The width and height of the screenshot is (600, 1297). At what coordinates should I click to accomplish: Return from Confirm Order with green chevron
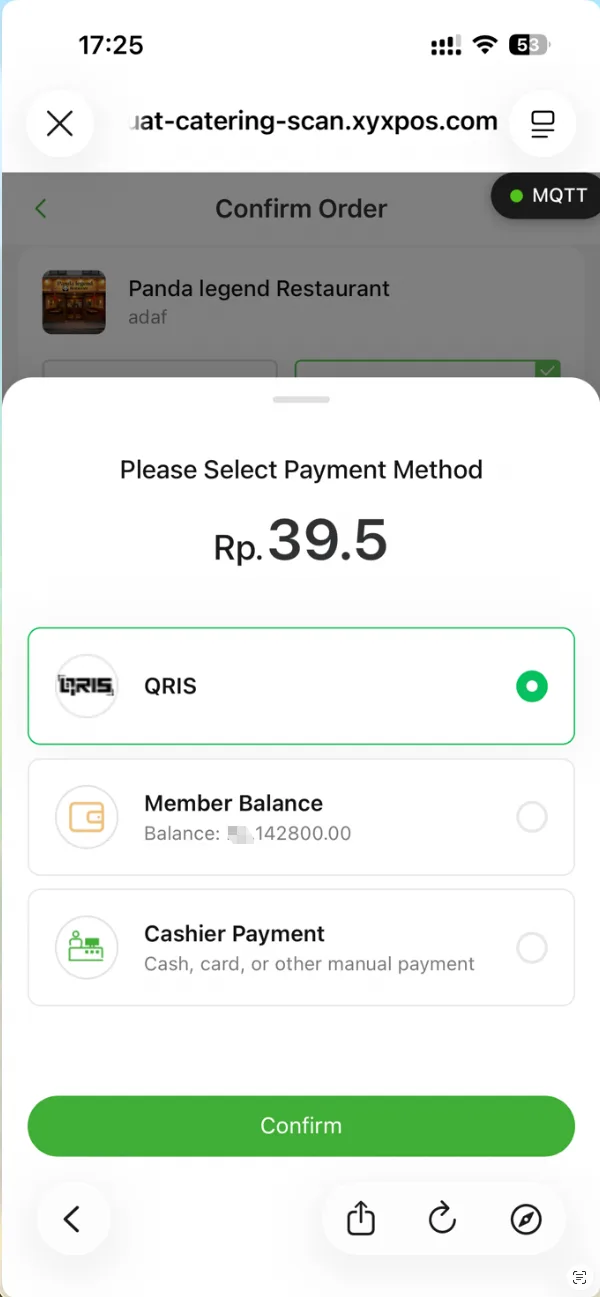41,208
